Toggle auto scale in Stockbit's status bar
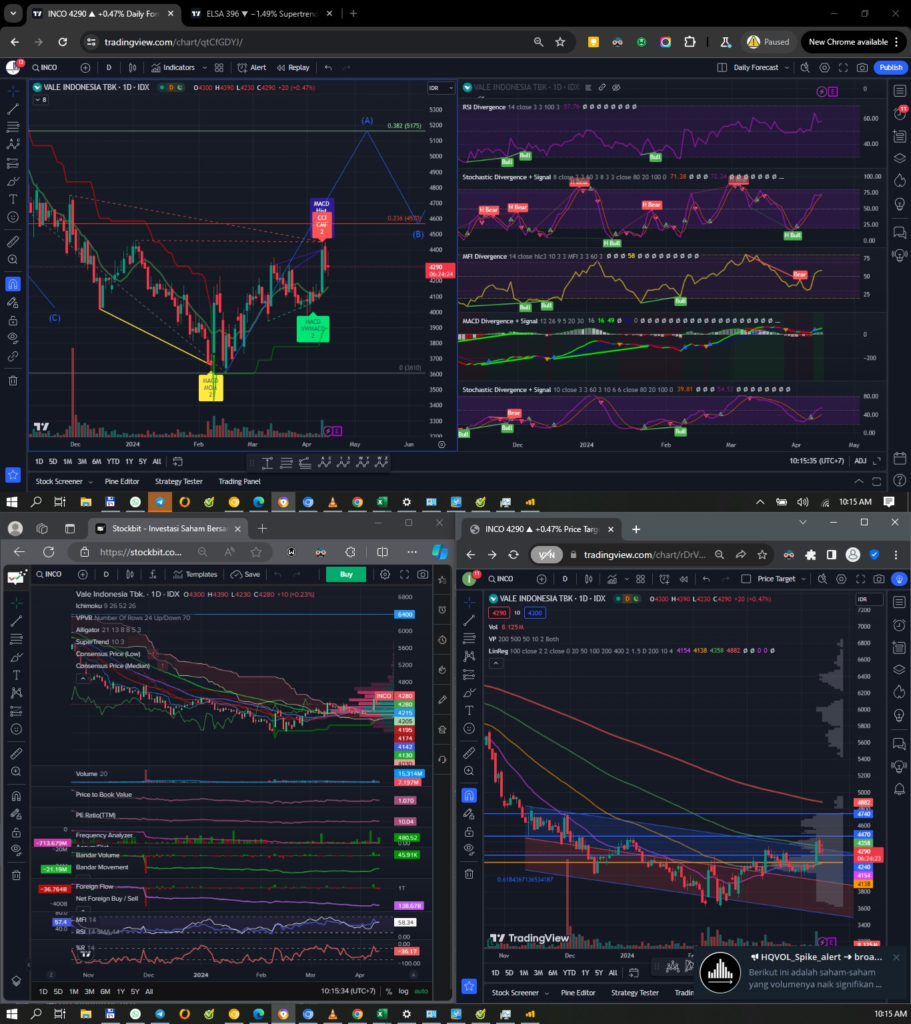The image size is (911, 1024). pyautogui.click(x=421, y=990)
